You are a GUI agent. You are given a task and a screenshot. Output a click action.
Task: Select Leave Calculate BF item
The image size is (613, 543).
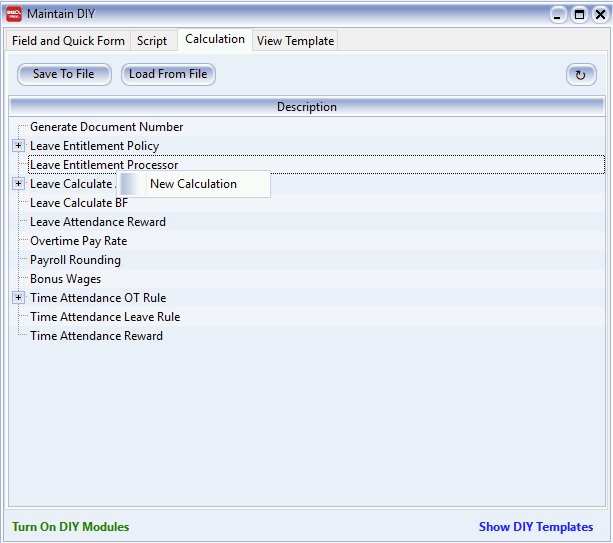click(79, 203)
